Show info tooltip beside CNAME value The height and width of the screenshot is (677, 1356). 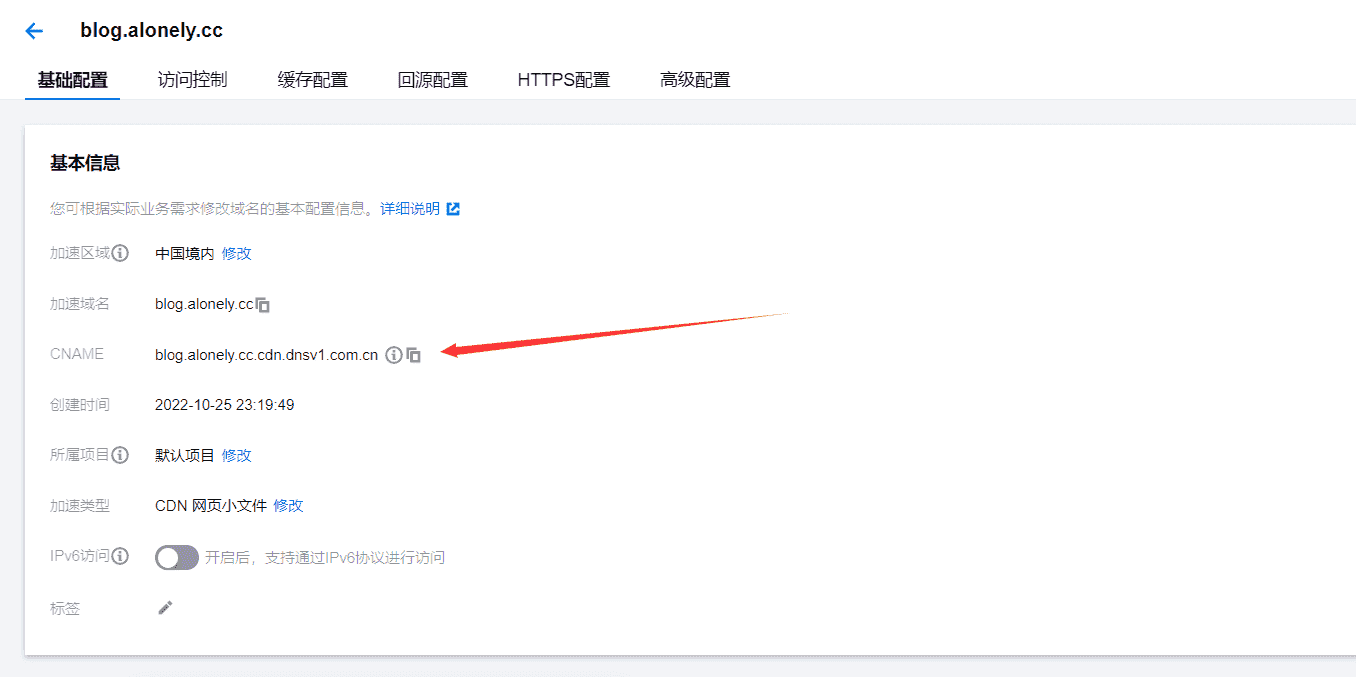(394, 355)
